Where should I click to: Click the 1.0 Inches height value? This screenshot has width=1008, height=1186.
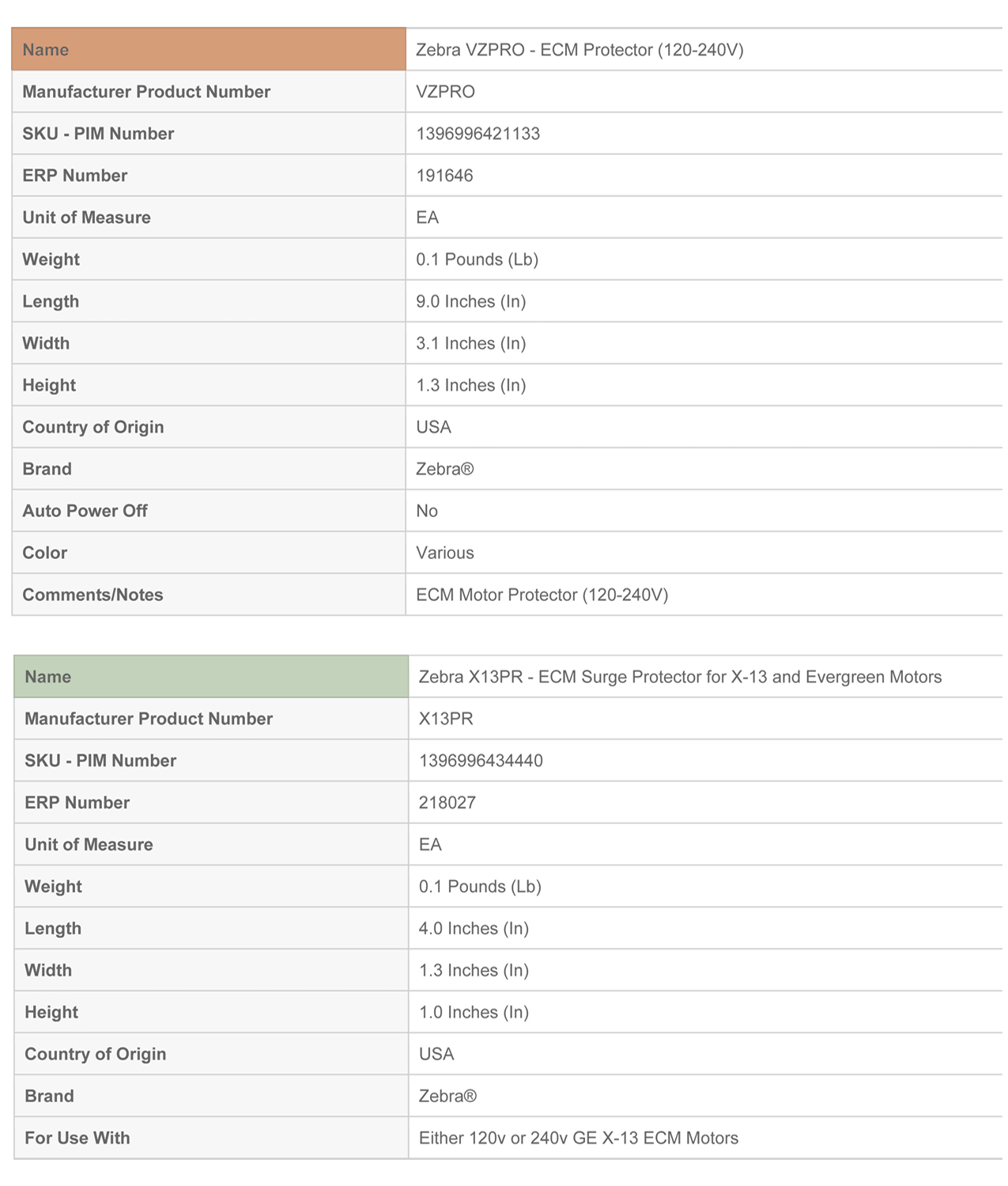tap(474, 1012)
